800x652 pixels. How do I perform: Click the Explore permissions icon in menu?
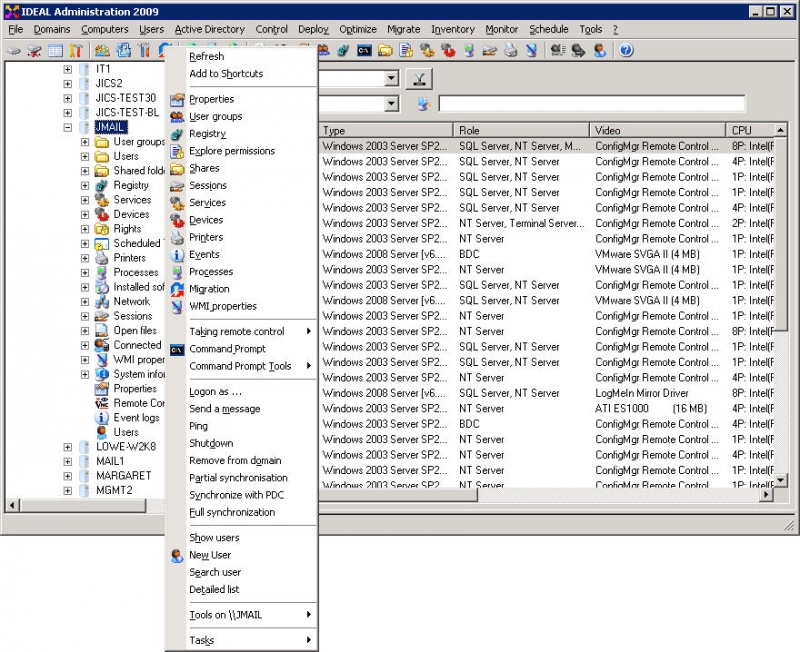coord(177,151)
